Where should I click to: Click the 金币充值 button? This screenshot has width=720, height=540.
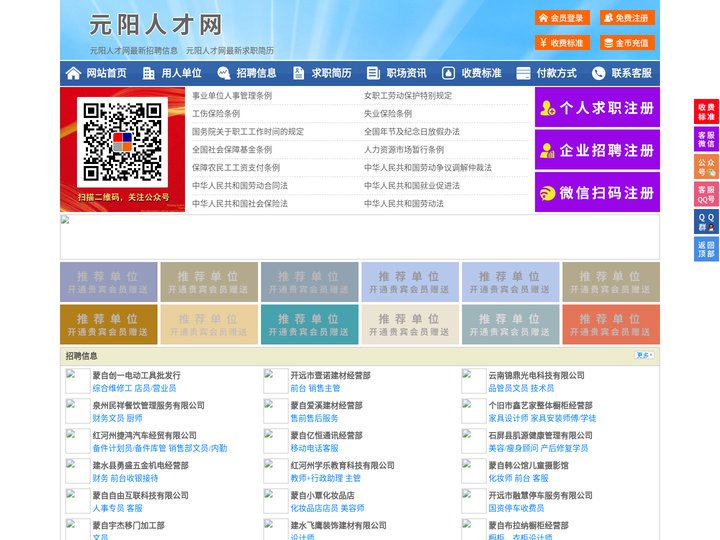coord(627,43)
